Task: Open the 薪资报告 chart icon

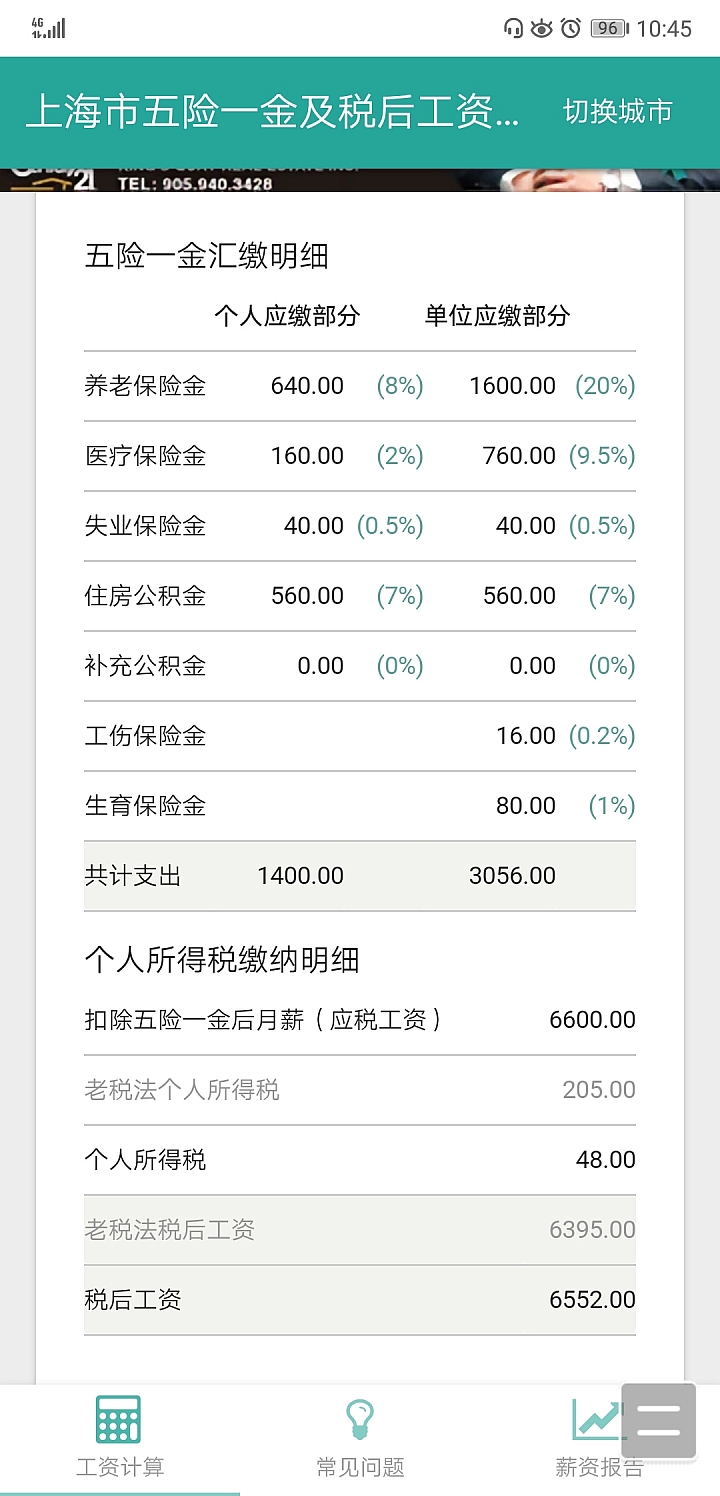Action: (x=597, y=1419)
